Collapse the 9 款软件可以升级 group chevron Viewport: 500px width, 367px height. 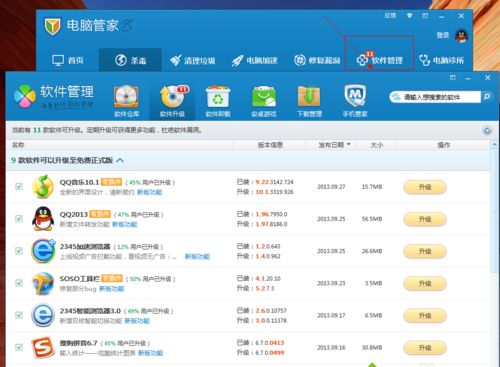(x=120, y=160)
